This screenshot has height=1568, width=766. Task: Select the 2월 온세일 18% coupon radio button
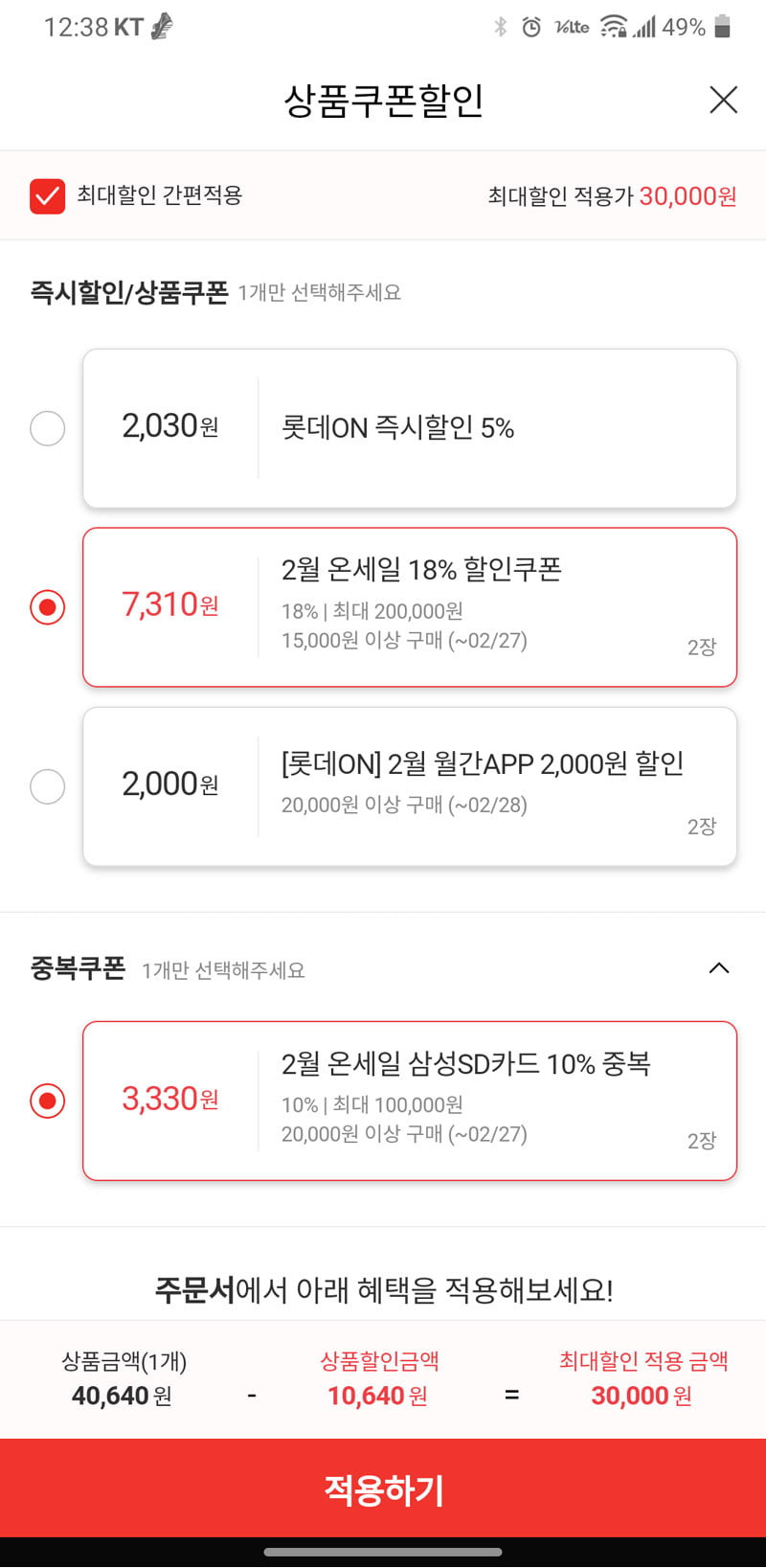(x=48, y=607)
